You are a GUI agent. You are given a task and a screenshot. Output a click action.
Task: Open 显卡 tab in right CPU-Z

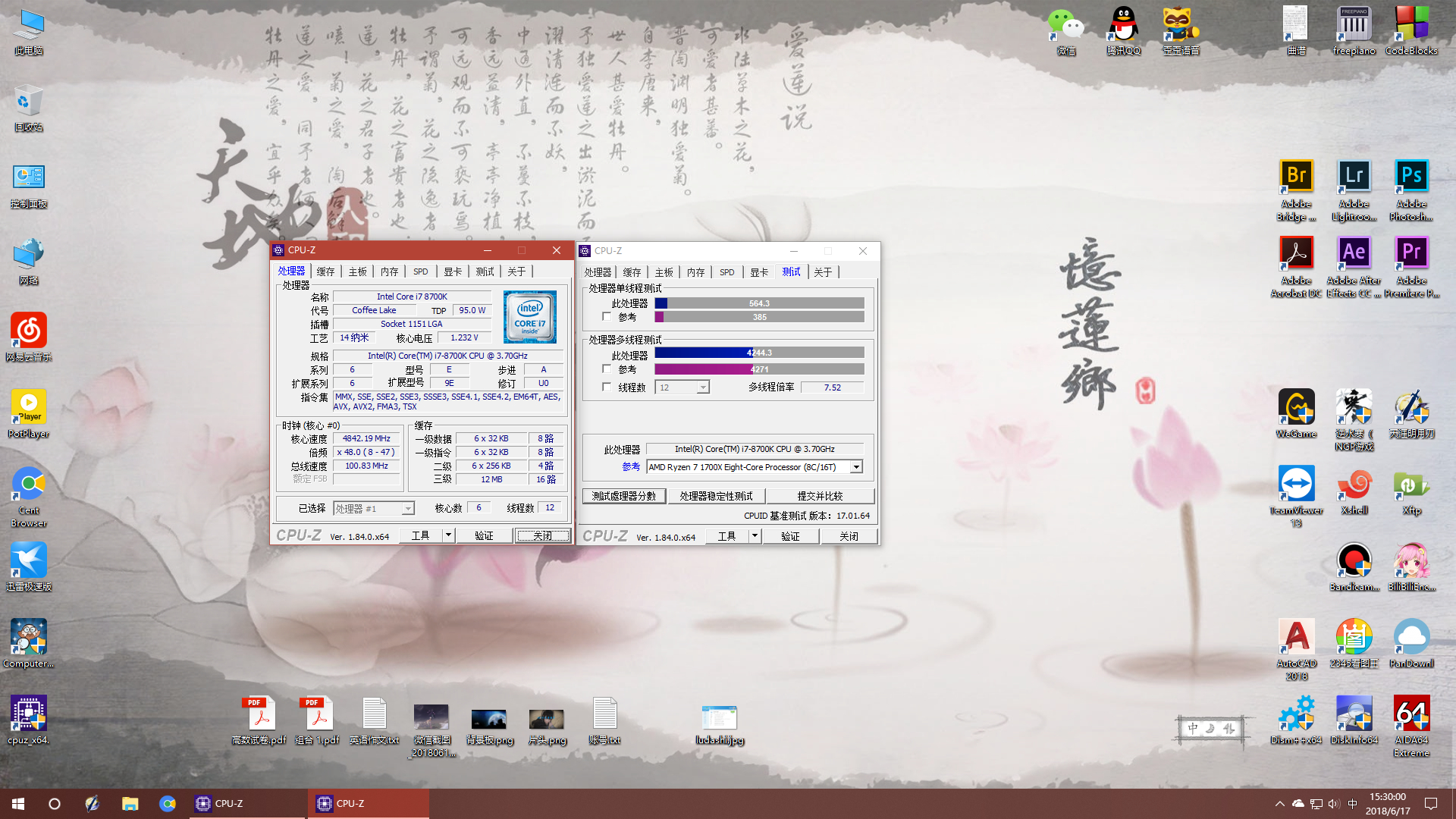(x=759, y=272)
